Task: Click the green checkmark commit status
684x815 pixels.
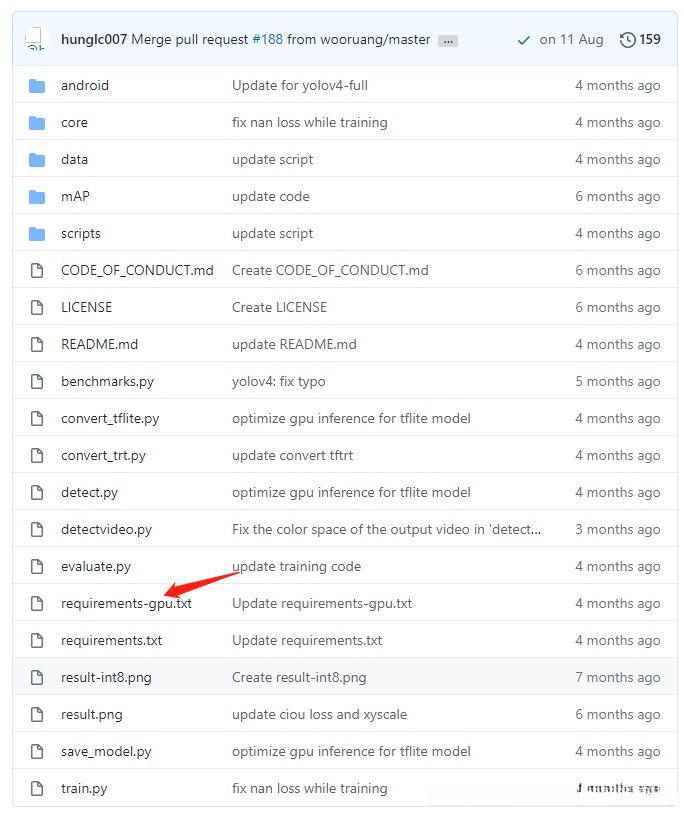Action: point(524,40)
